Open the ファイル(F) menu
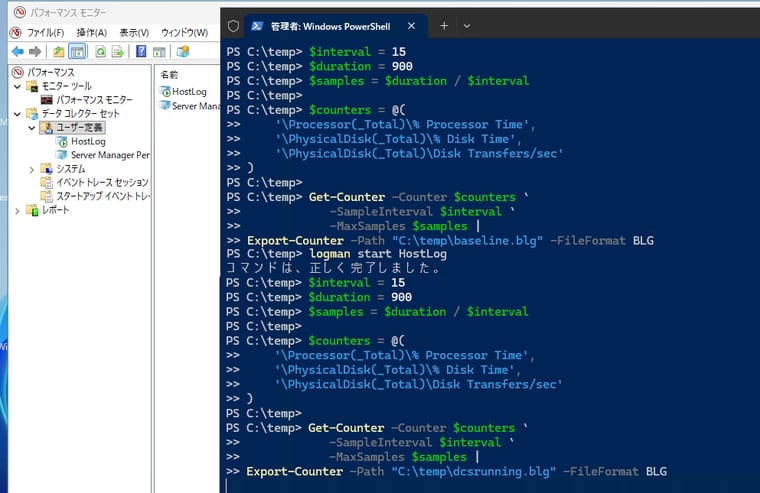The height and width of the screenshot is (493, 760). pos(46,32)
